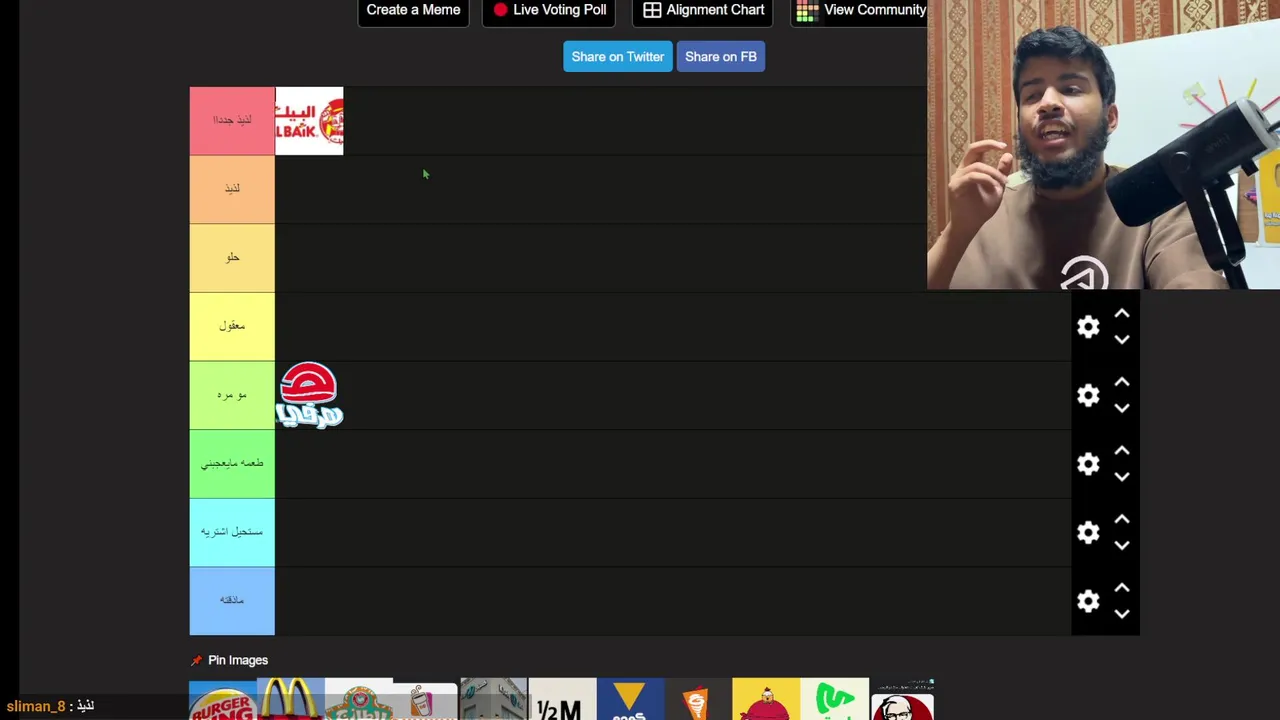The image size is (1280, 720).
Task: Move the طعمه مايعجبني row up
Action: [x=1122, y=451]
